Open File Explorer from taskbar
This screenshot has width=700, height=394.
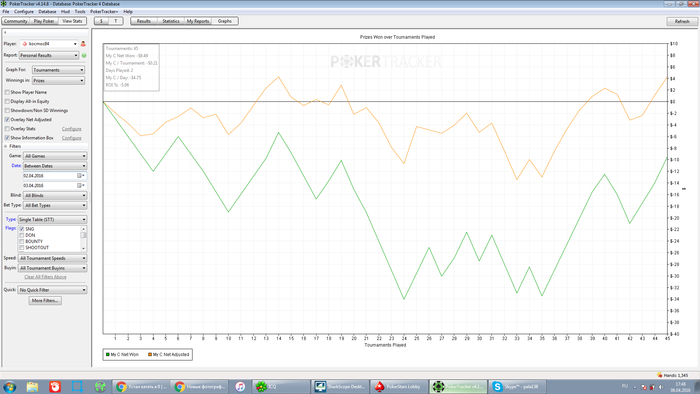coord(32,387)
